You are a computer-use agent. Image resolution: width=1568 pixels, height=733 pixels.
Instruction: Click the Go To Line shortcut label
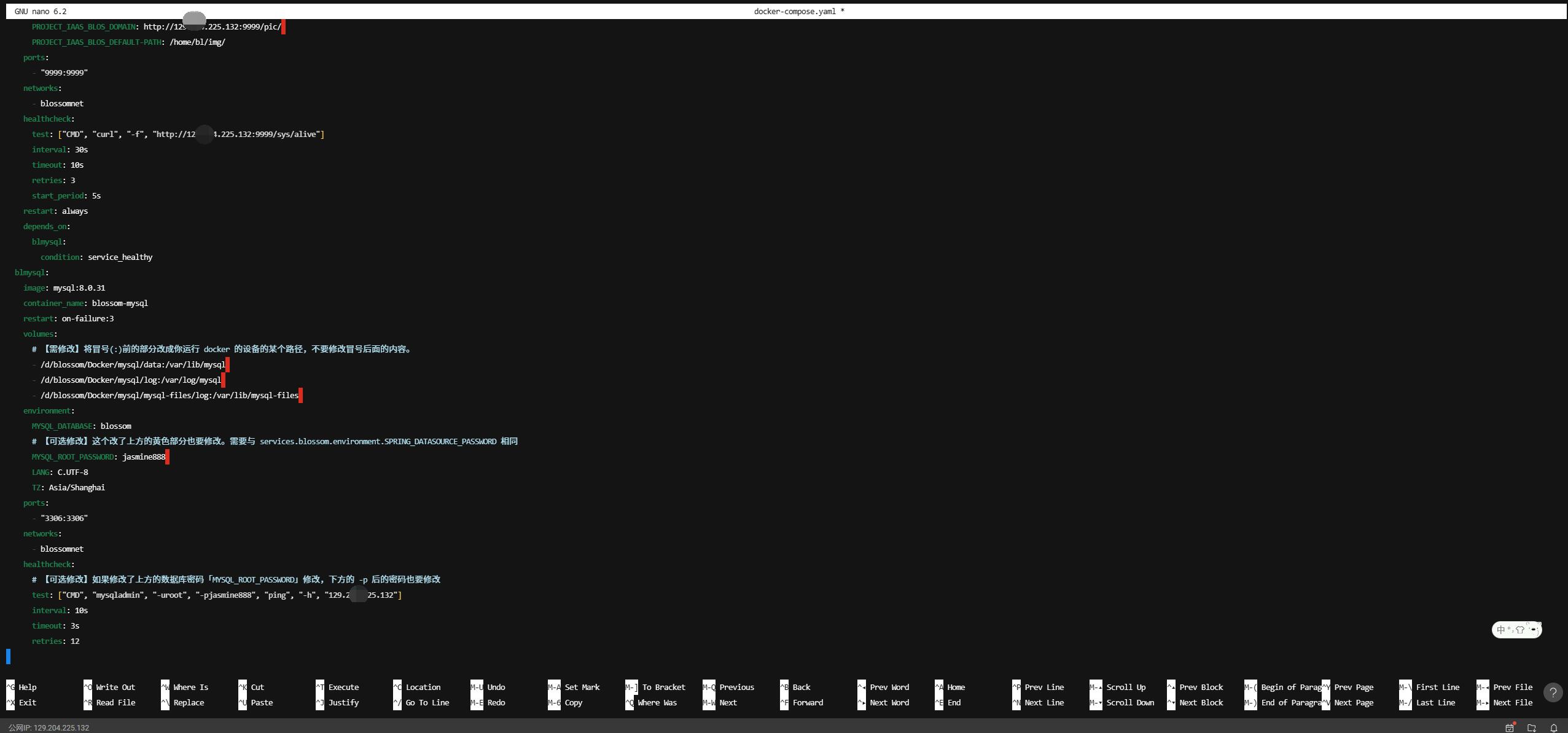coord(427,702)
